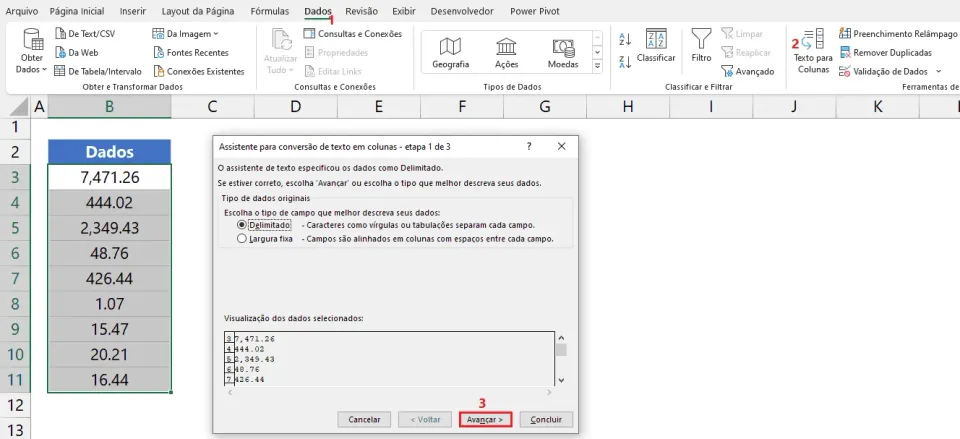The width and height of the screenshot is (960, 439).
Task: Click the Da Web import icon
Action: (60, 53)
